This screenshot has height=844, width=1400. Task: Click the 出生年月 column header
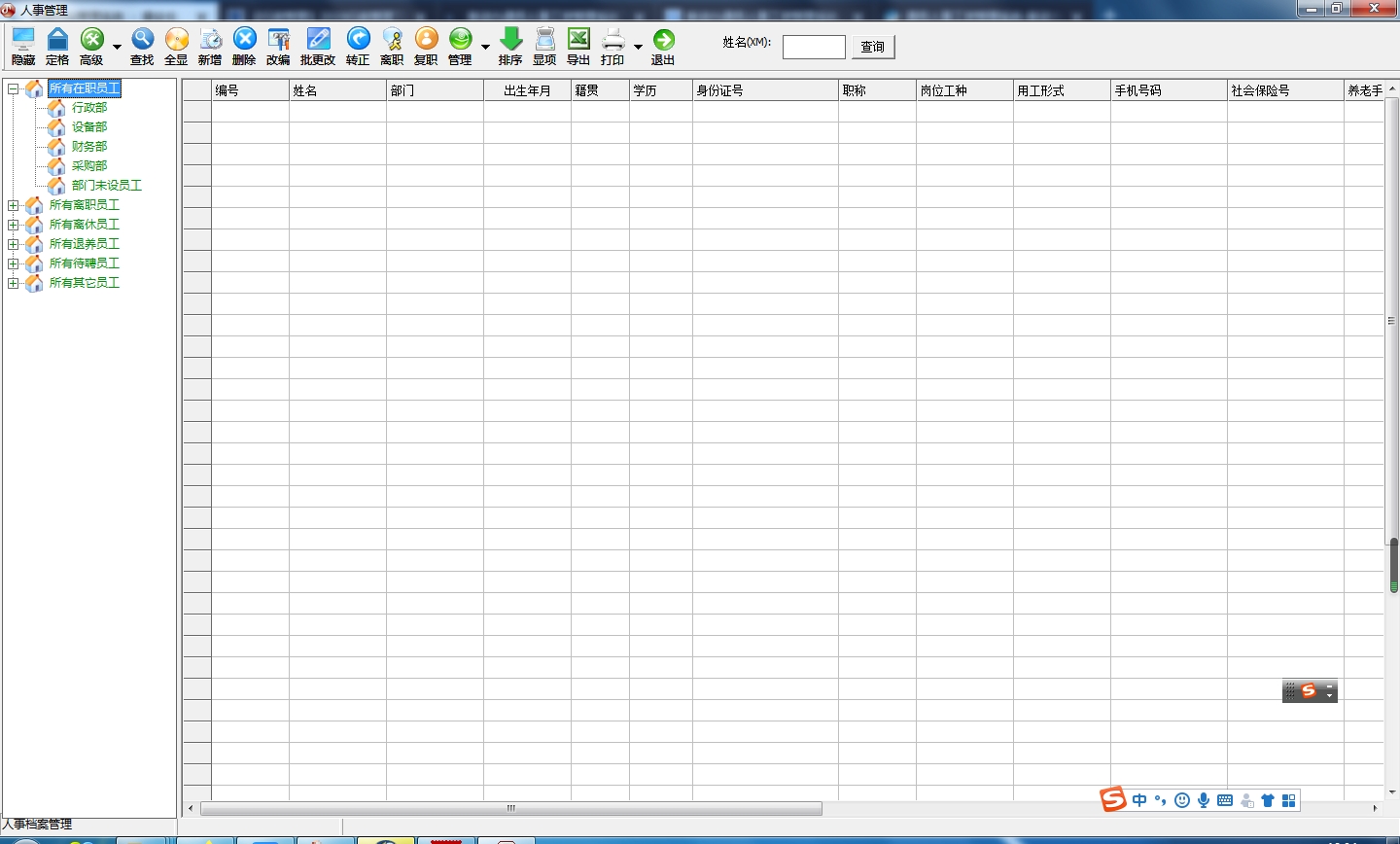(x=528, y=90)
